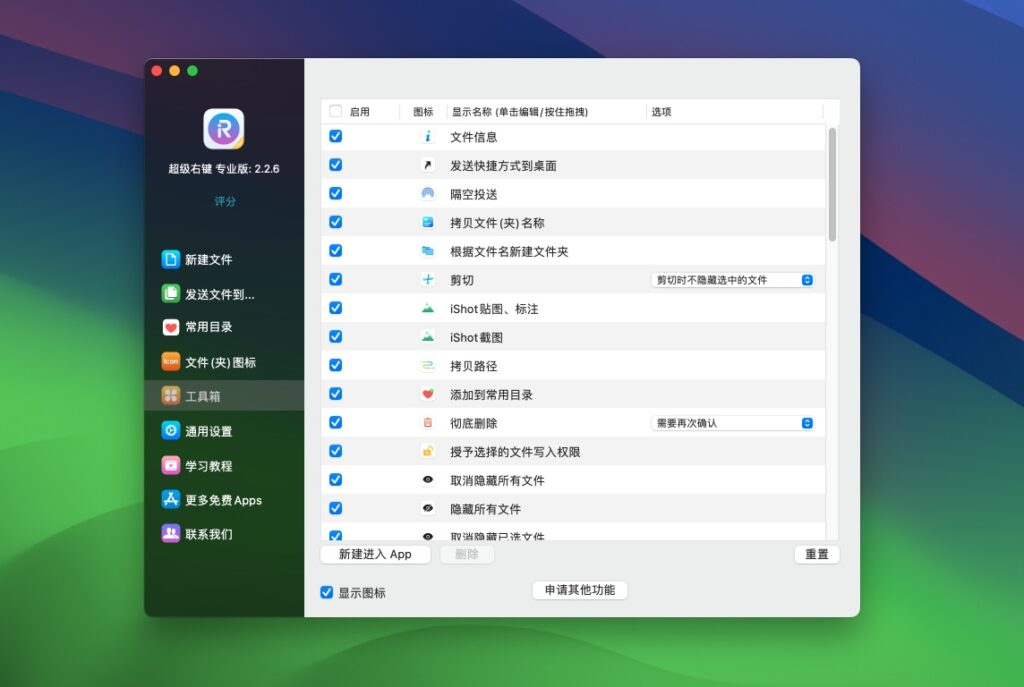The height and width of the screenshot is (687, 1024).
Task: Click the 文件信息 info icon
Action: pos(428,135)
